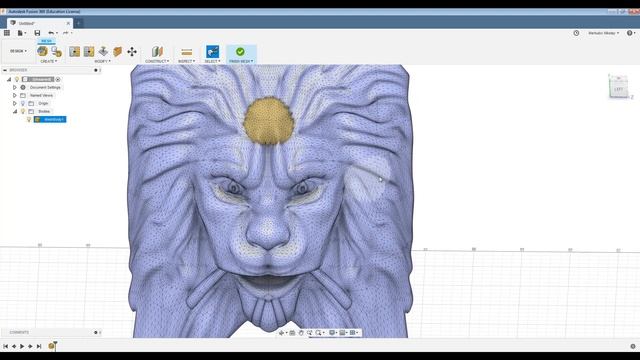Open the FINISH MESH dropdown label
This screenshot has width=640, height=360.
click(x=241, y=61)
